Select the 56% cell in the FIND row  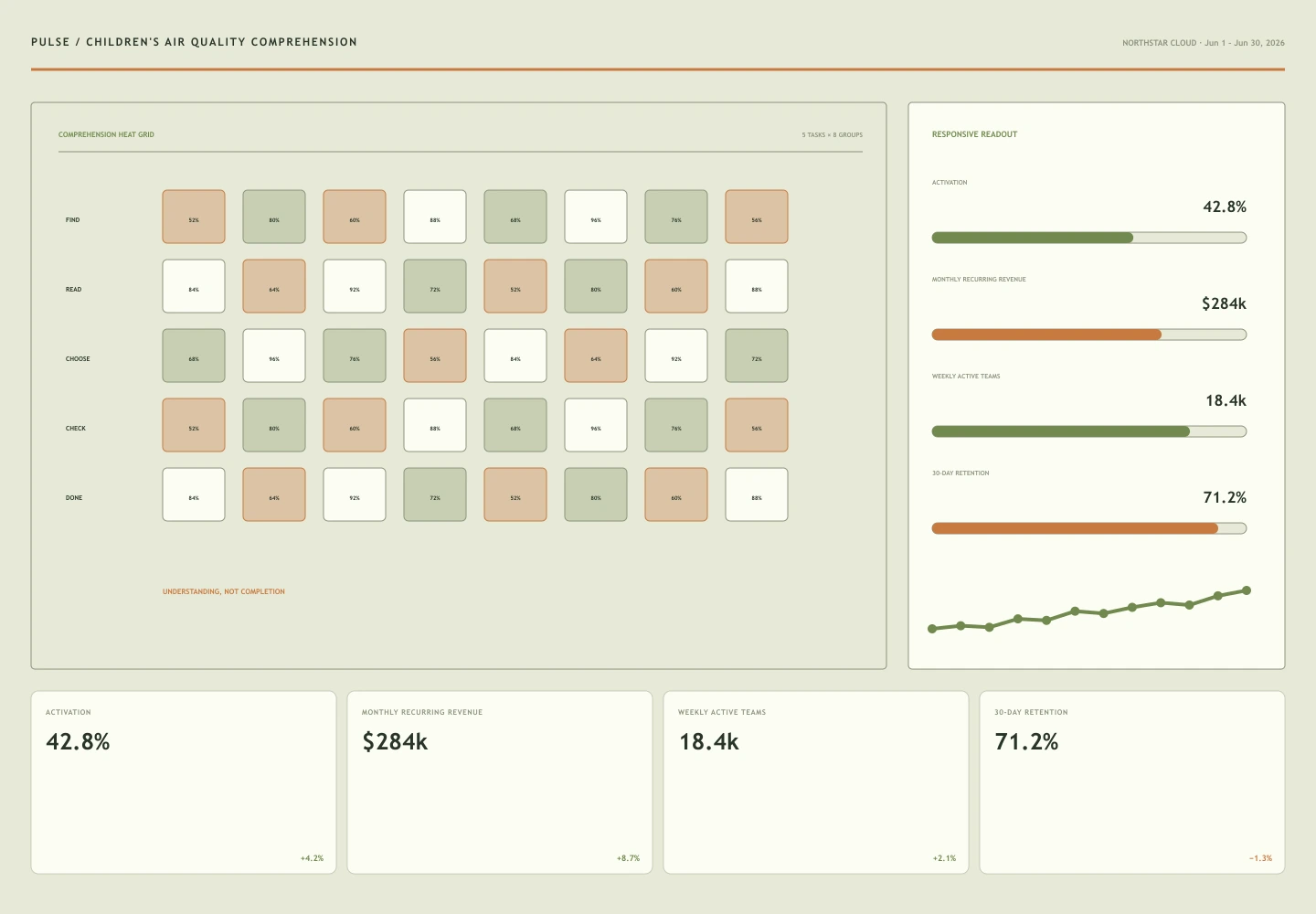757,217
